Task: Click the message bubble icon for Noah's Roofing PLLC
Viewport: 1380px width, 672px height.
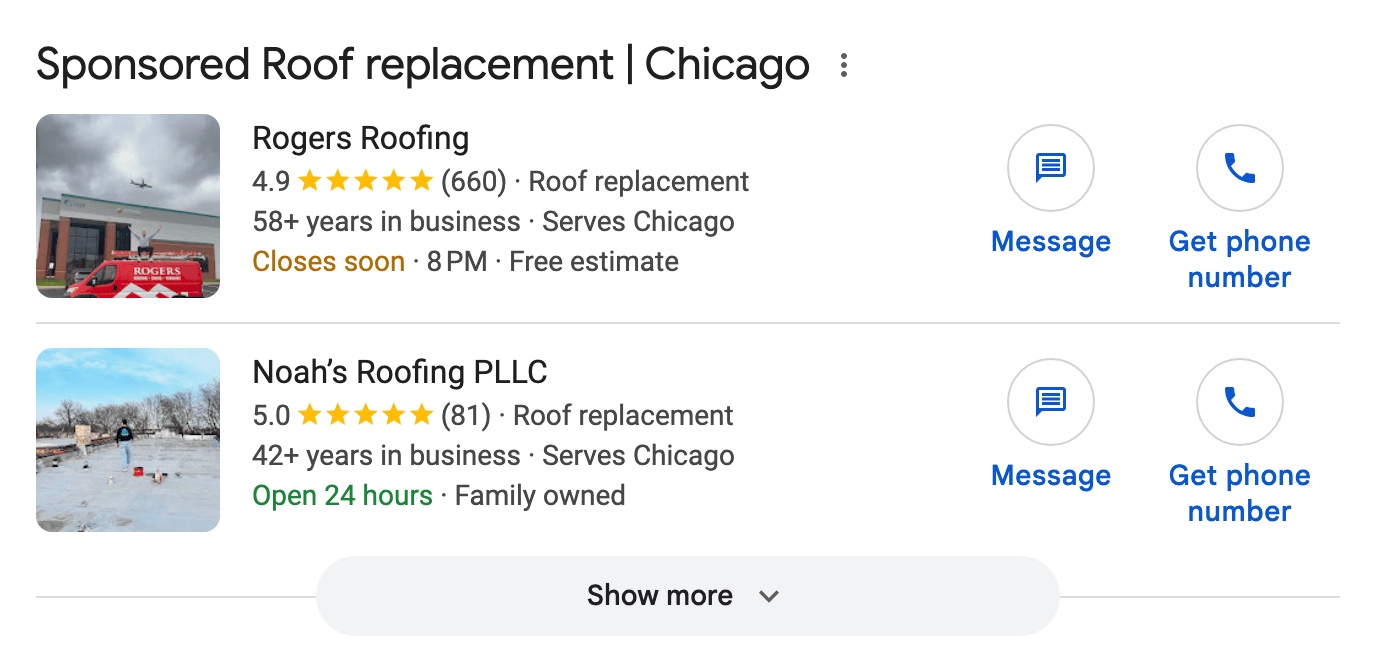Action: point(1050,402)
